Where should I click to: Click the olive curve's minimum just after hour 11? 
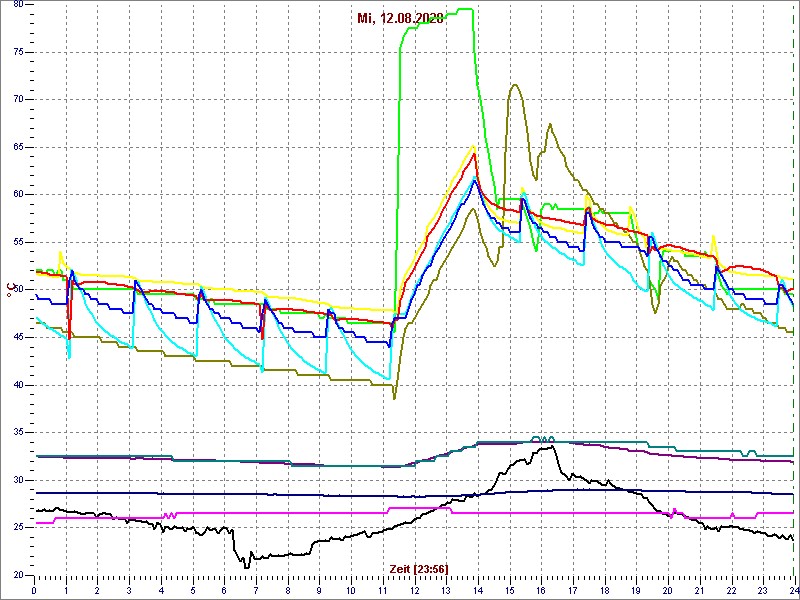pyautogui.click(x=394, y=398)
